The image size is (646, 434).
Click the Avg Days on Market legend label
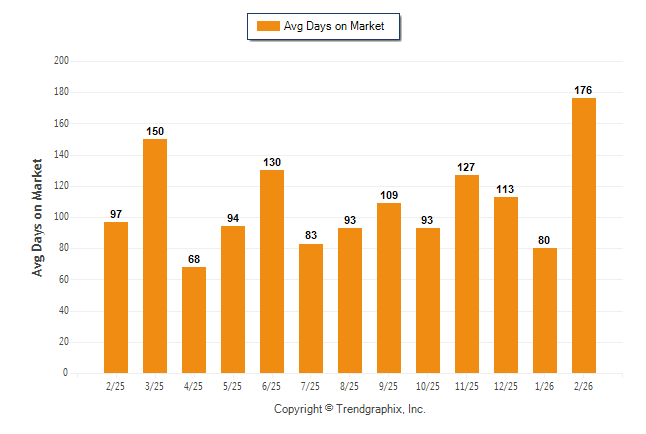click(334, 26)
